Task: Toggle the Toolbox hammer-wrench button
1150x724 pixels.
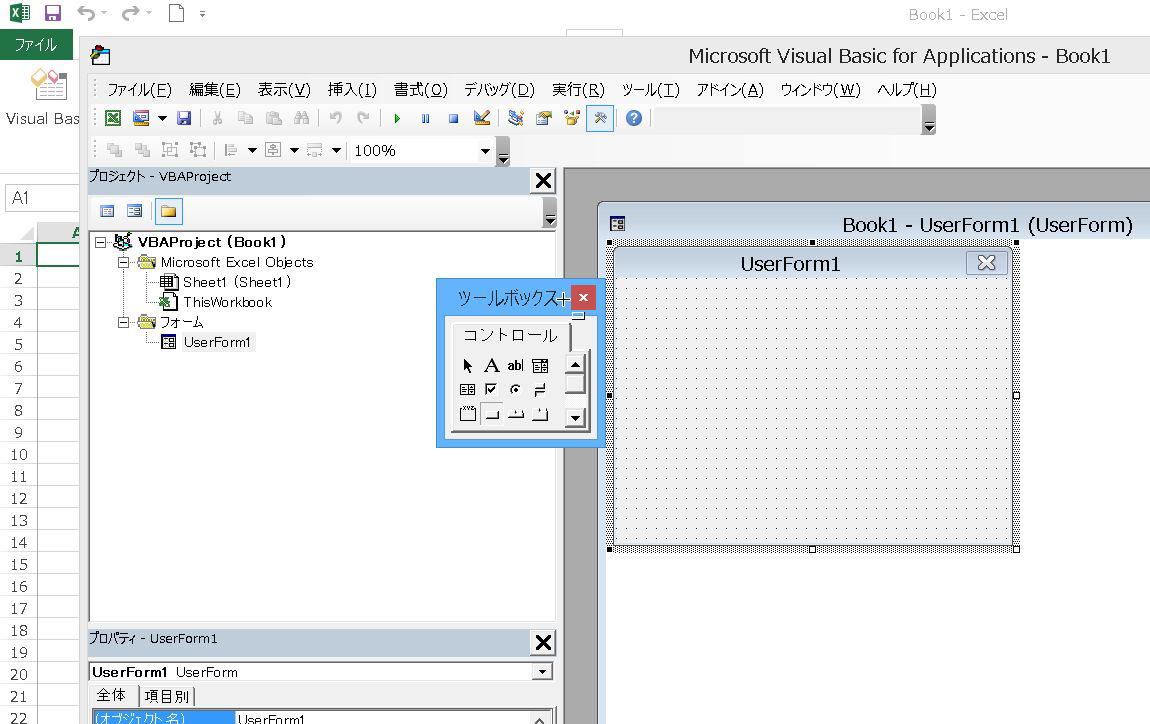Action: (x=600, y=118)
